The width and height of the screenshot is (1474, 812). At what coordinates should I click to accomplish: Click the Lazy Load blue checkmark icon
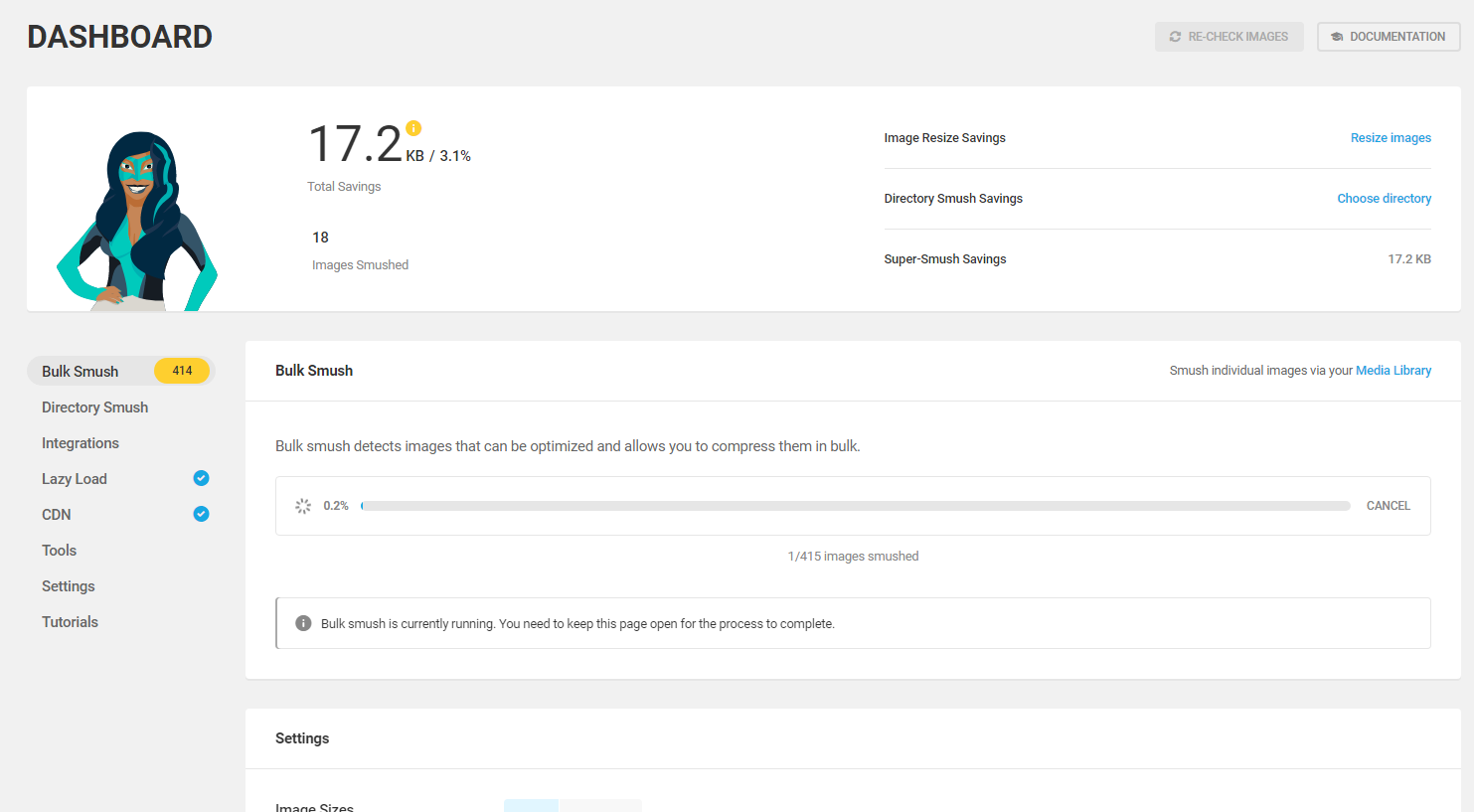point(201,478)
